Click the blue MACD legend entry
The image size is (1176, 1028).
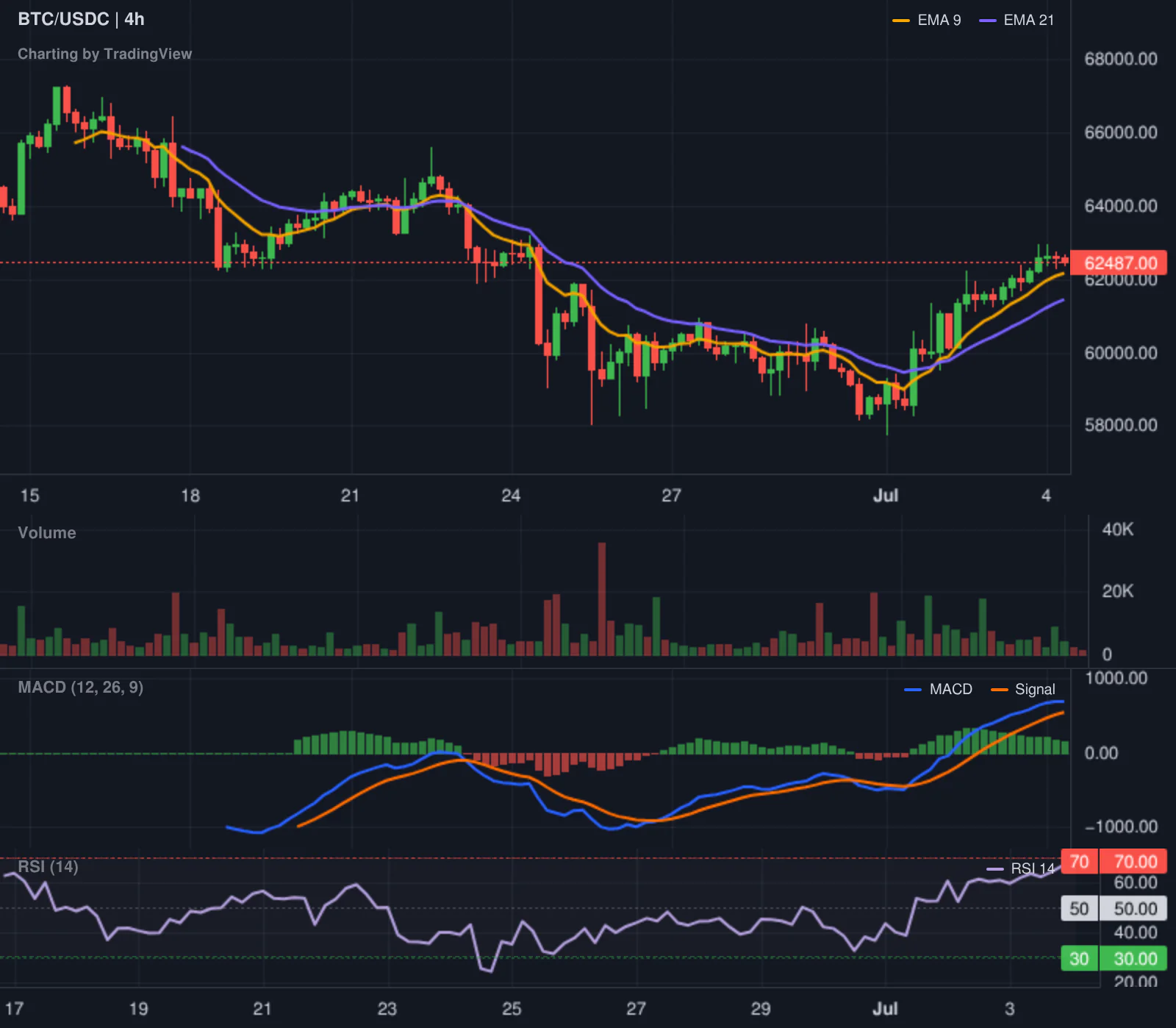pyautogui.click(x=939, y=689)
